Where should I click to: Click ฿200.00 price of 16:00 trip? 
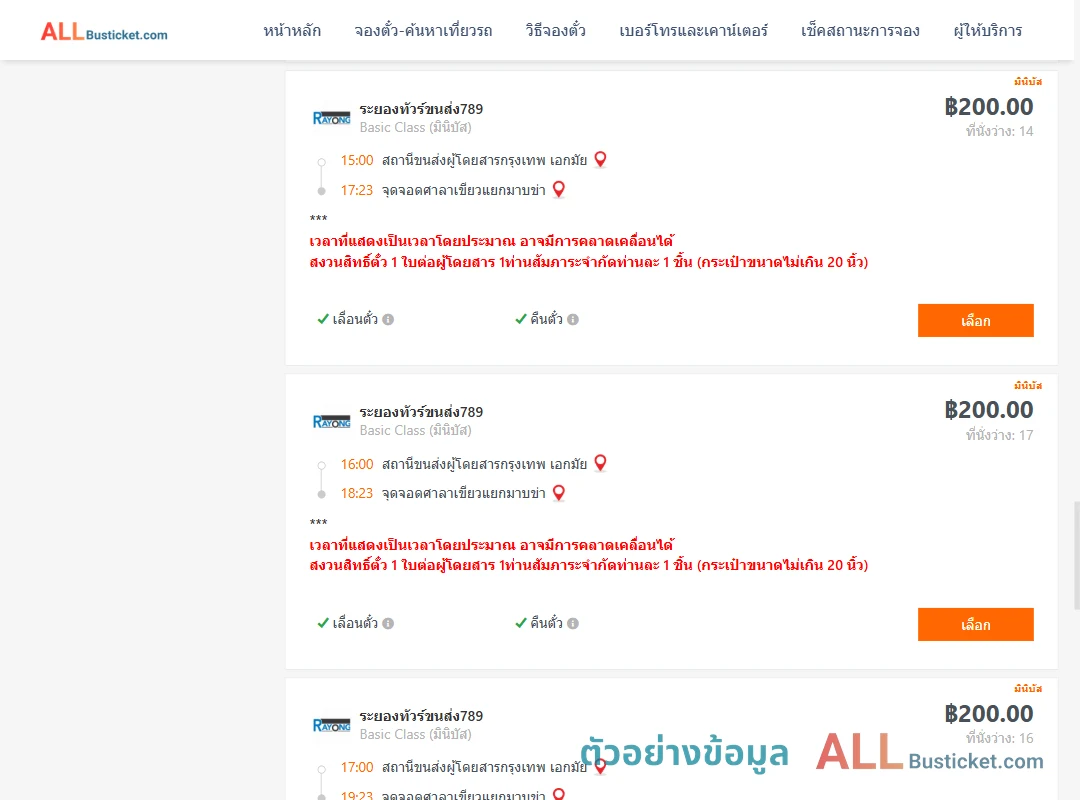(x=989, y=410)
